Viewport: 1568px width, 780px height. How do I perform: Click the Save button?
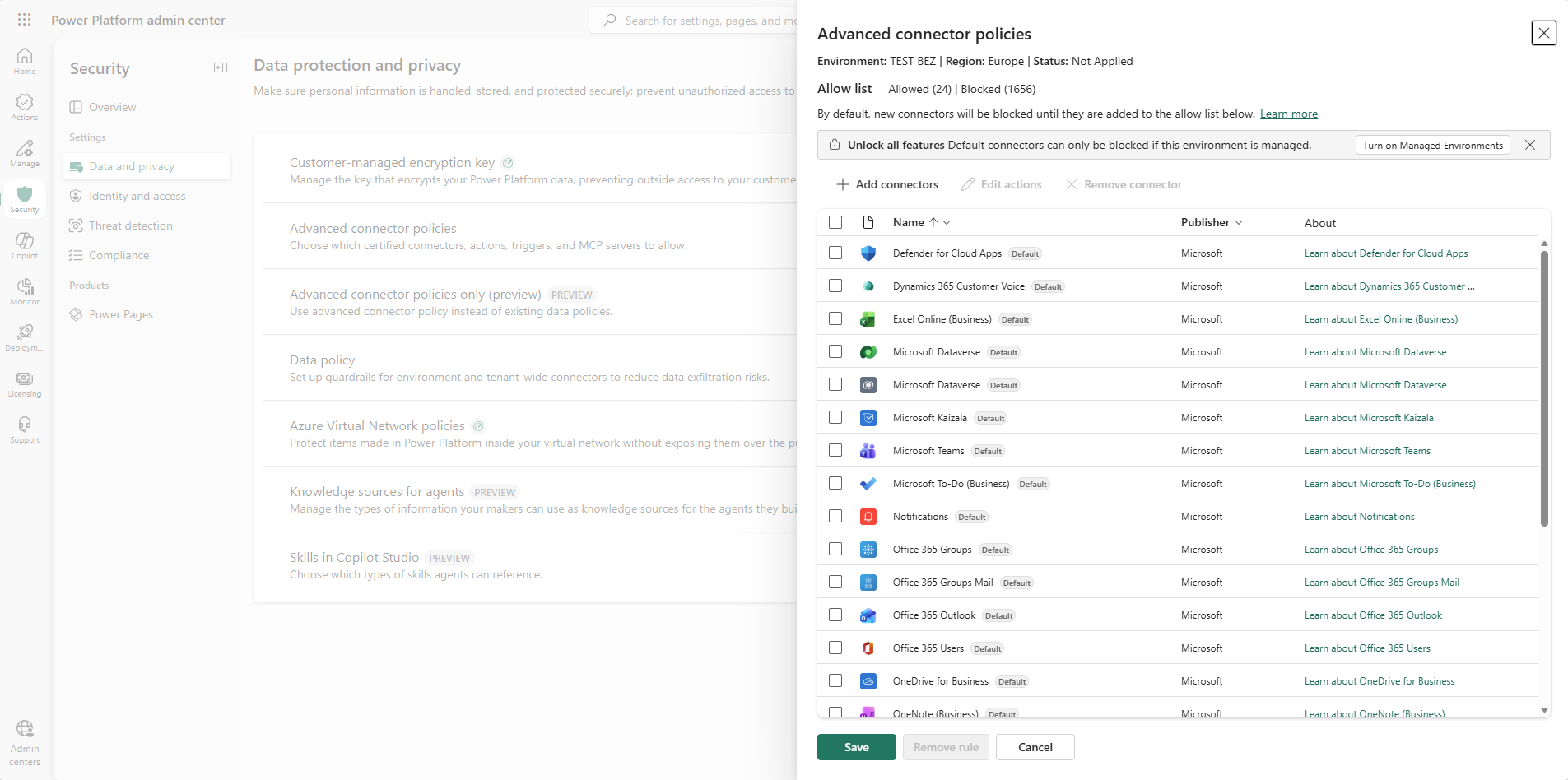click(x=857, y=747)
